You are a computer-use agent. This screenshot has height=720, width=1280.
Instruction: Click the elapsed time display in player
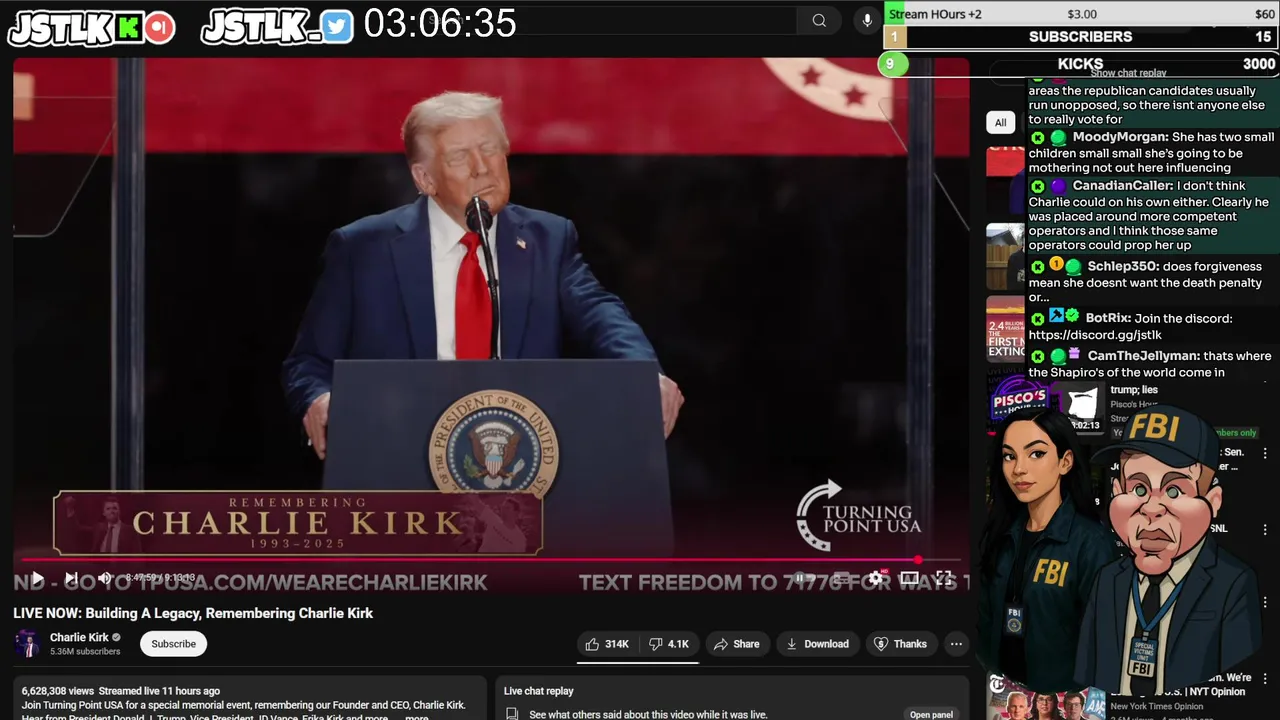tap(160, 578)
